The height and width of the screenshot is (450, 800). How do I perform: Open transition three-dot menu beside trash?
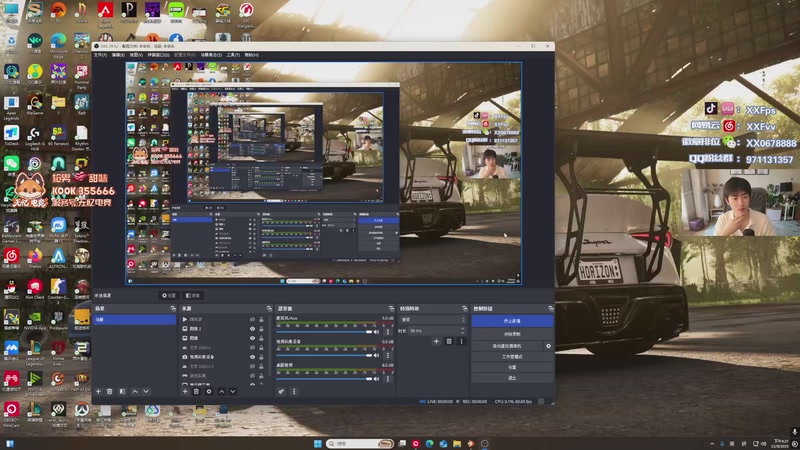click(461, 341)
